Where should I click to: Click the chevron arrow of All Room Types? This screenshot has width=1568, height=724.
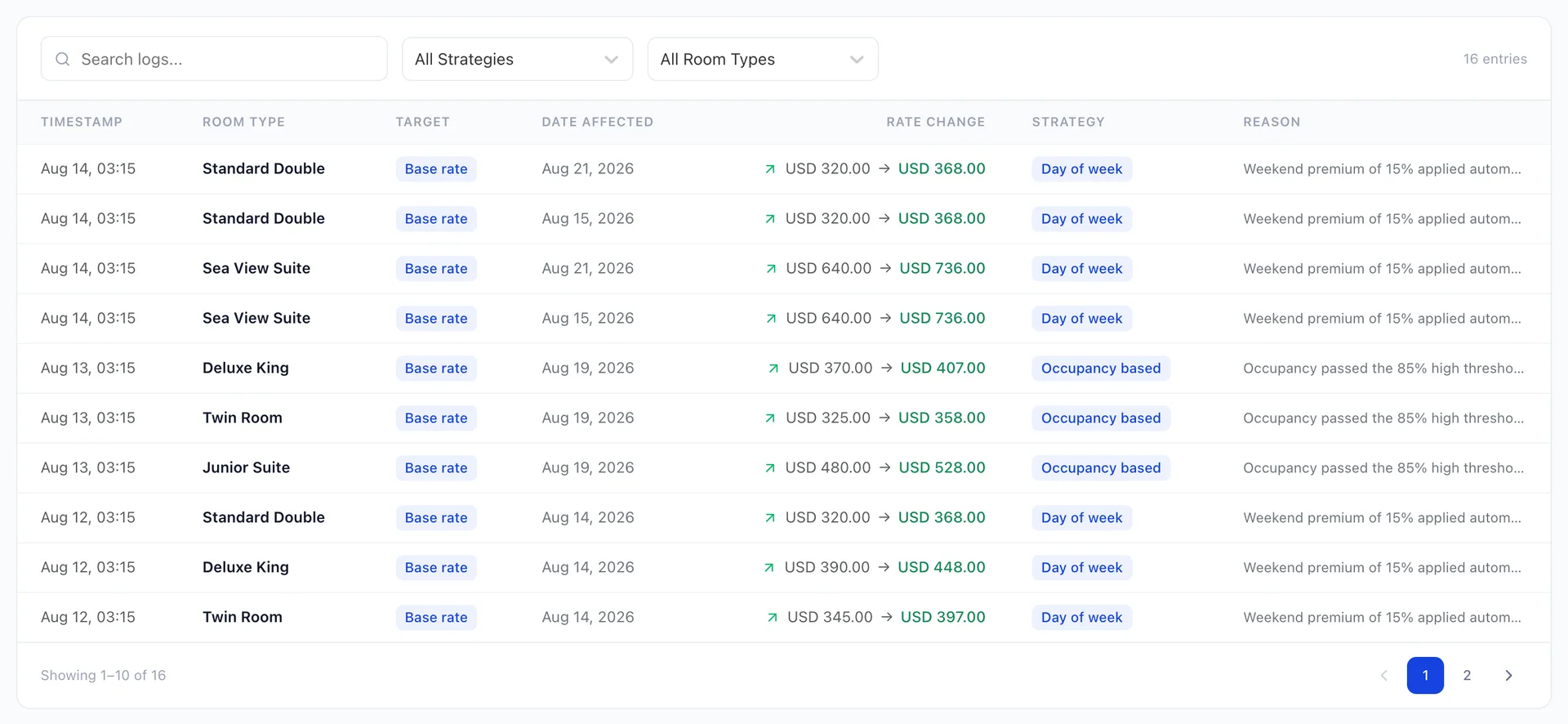coord(857,59)
